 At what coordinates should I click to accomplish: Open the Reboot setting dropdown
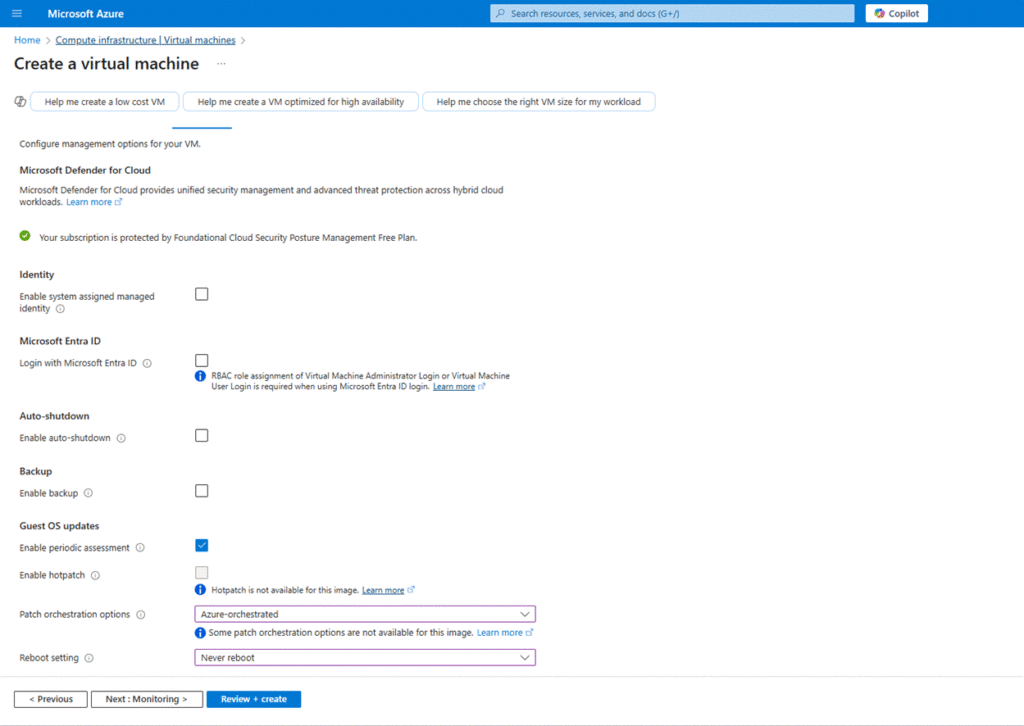click(365, 657)
